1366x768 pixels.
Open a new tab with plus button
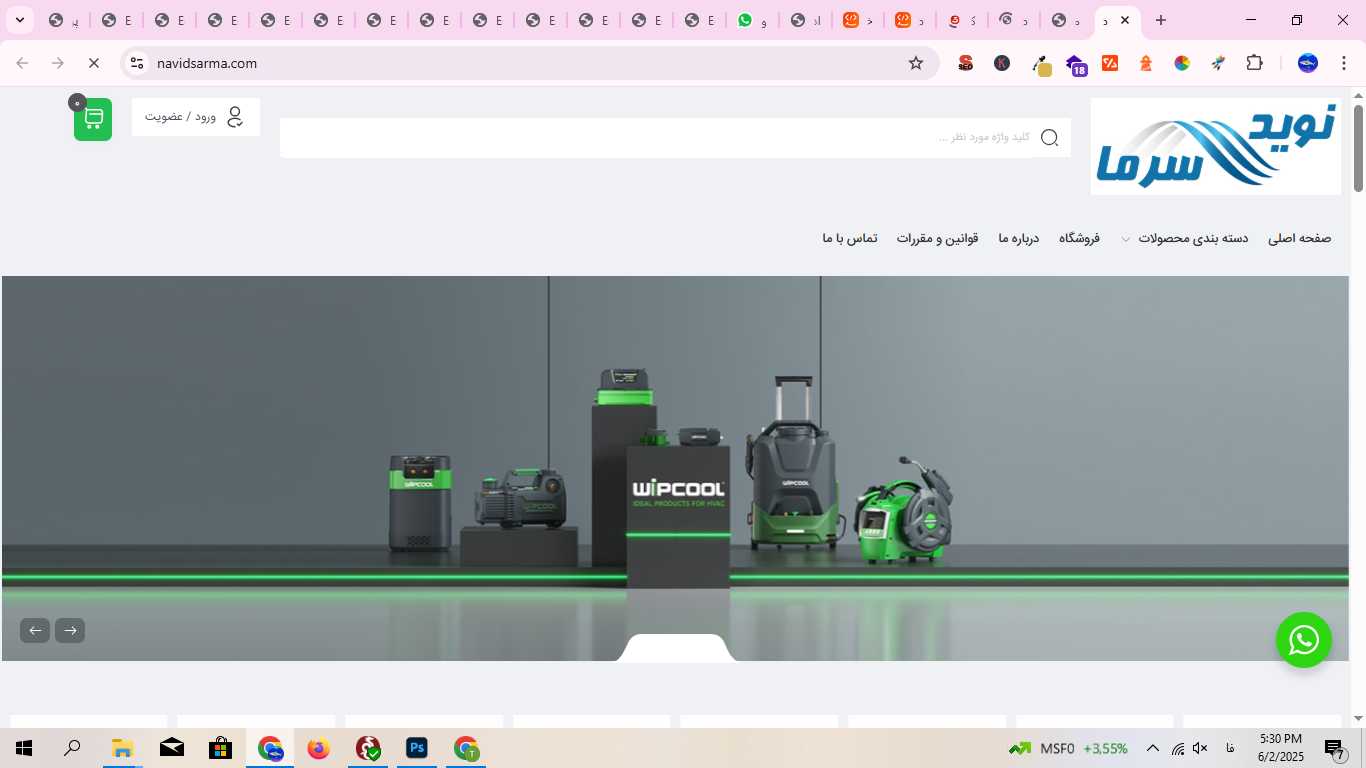(1161, 20)
